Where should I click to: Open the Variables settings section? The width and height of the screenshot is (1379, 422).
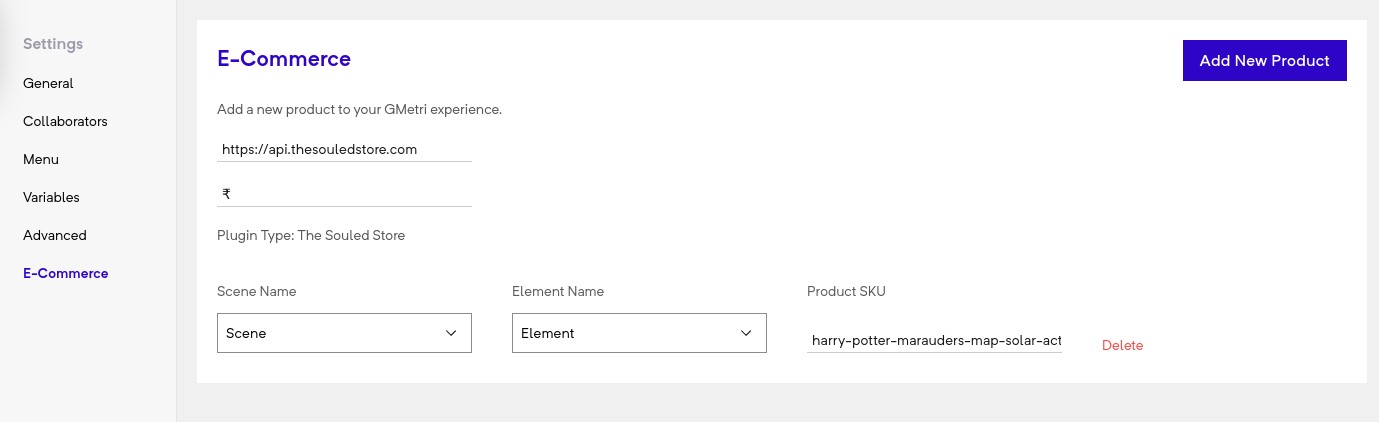(51, 197)
